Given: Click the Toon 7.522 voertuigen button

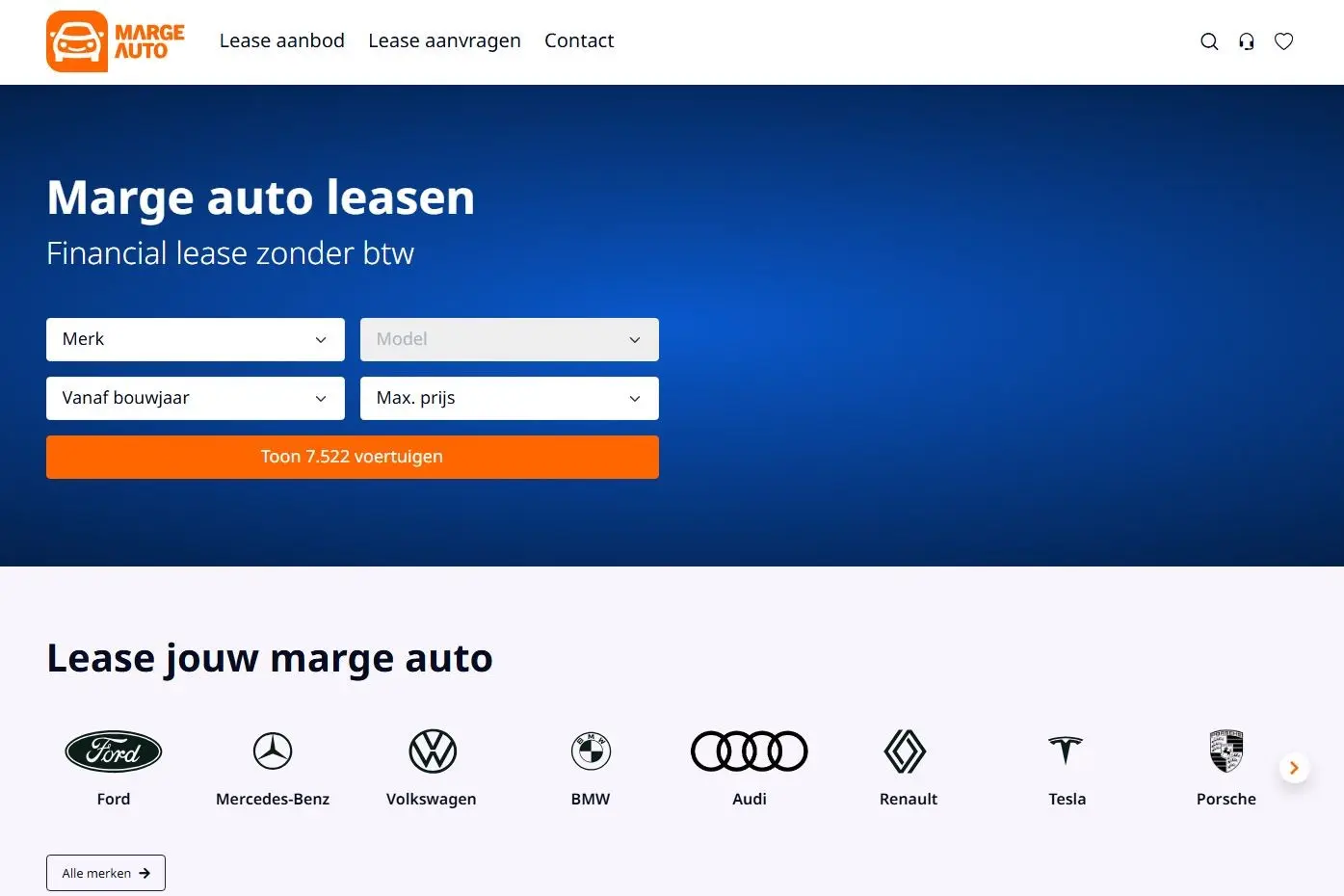Looking at the screenshot, I should point(352,457).
